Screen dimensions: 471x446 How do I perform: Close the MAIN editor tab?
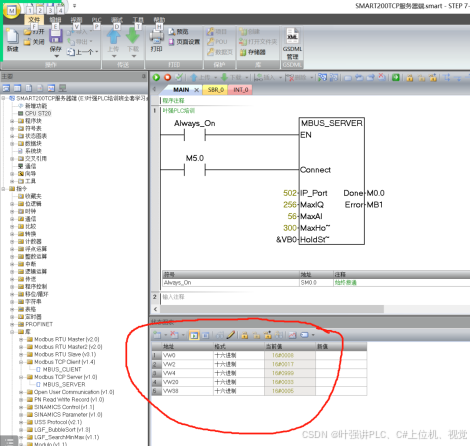[x=197, y=90]
